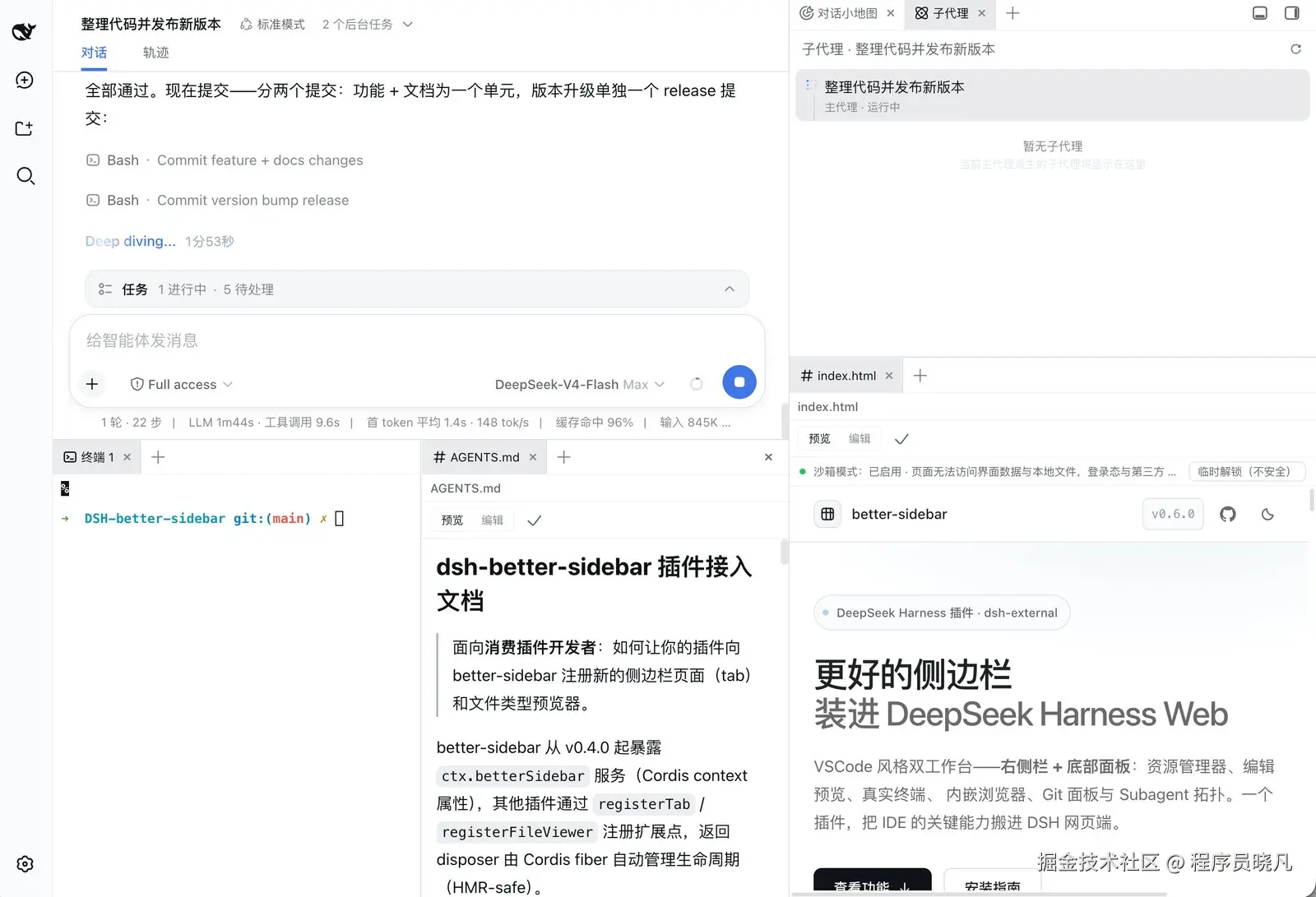Stop the running agent response

coord(739,382)
